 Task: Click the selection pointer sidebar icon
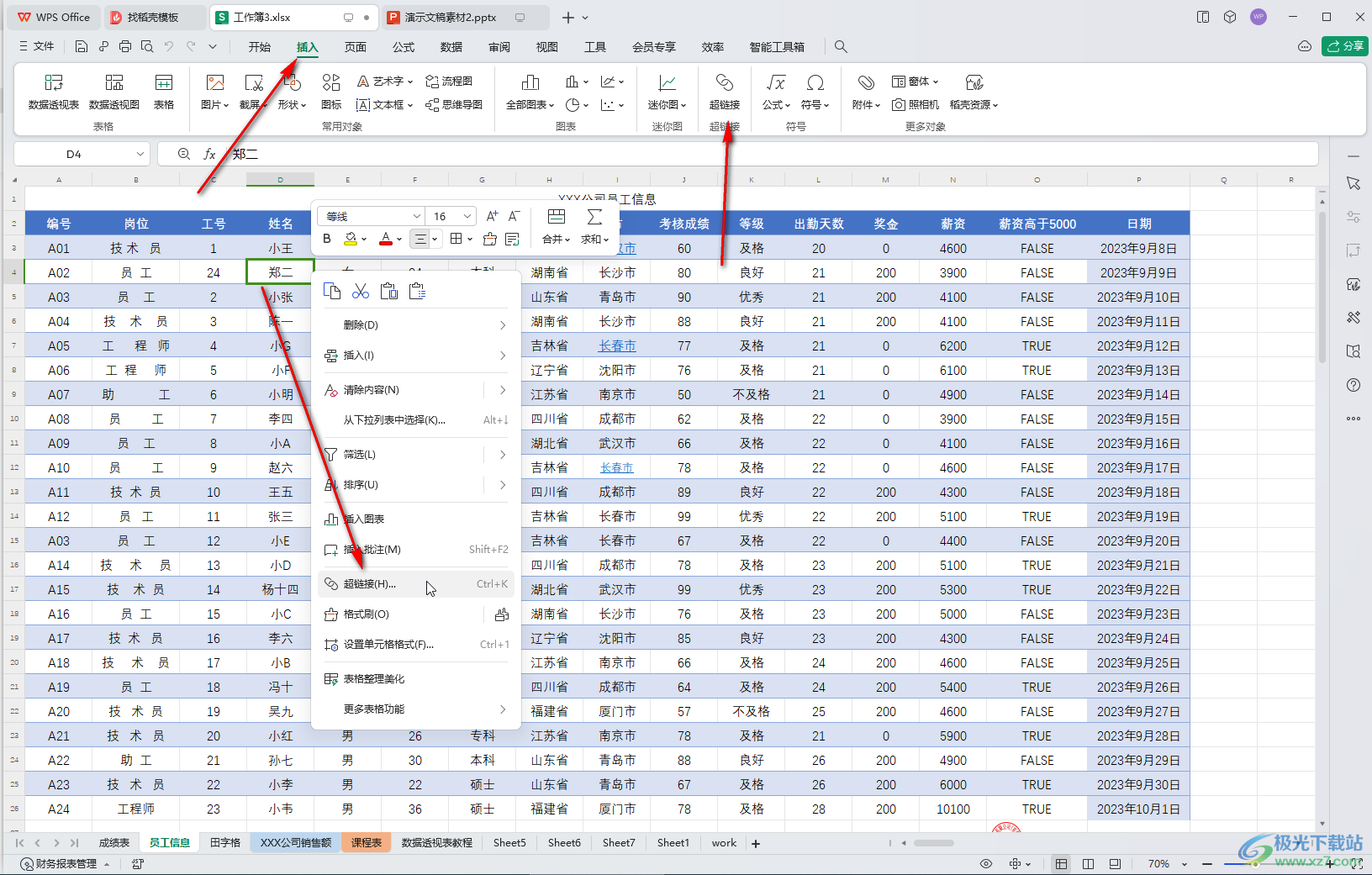coord(1354,183)
